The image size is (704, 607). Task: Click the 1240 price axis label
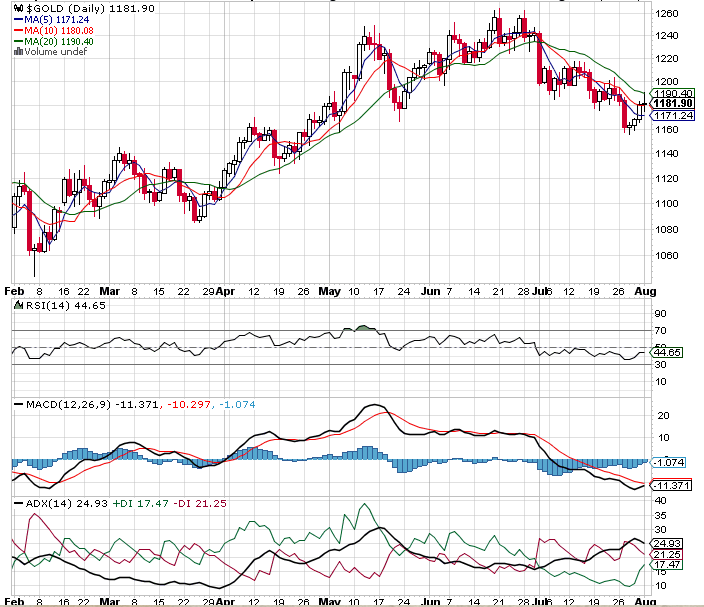coord(666,35)
